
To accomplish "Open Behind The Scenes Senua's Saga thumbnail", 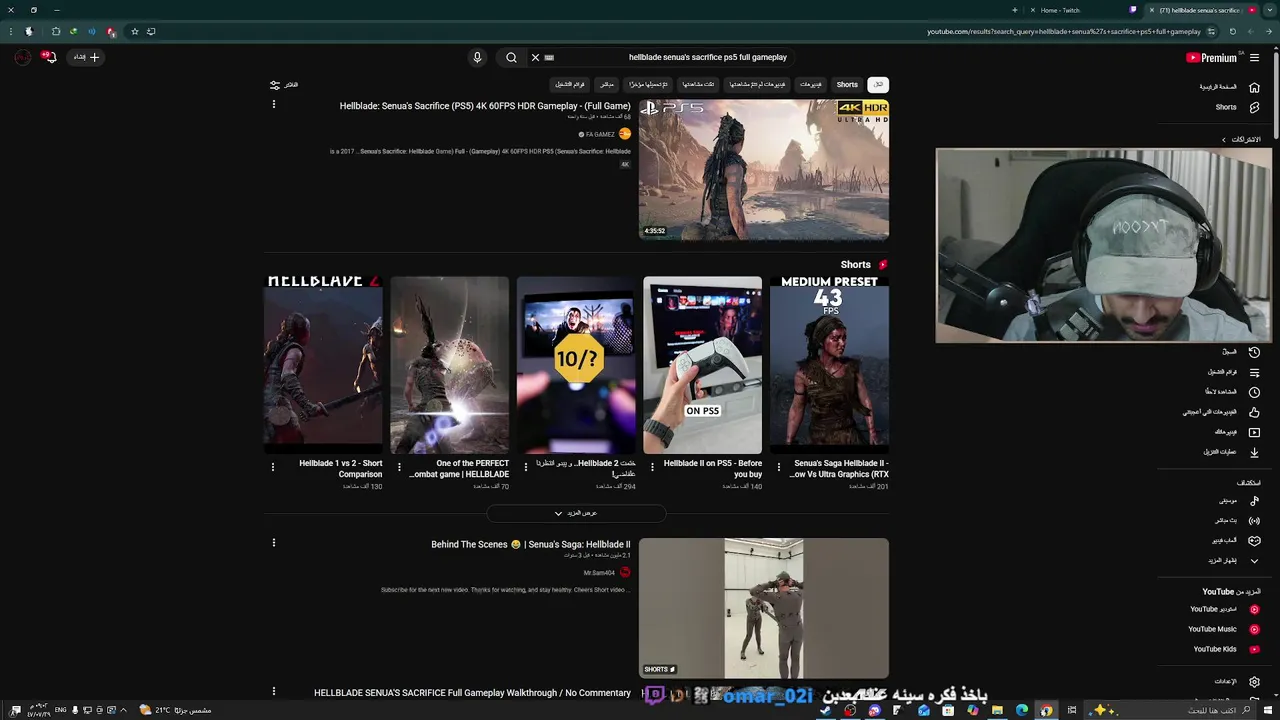I will tap(764, 608).
